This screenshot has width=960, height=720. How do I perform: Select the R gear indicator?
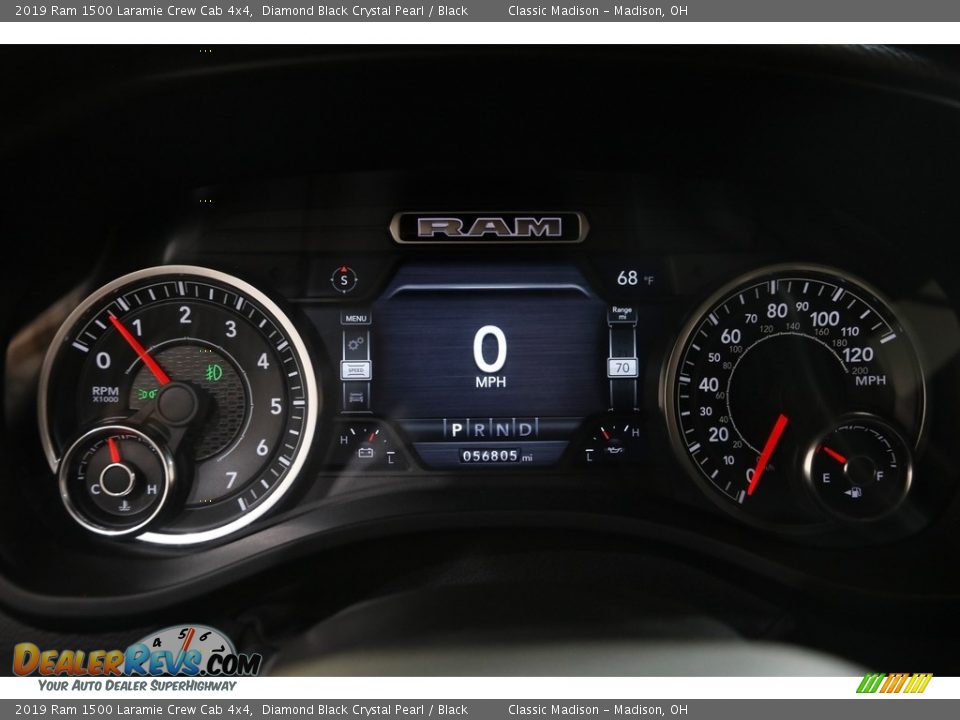(x=480, y=430)
